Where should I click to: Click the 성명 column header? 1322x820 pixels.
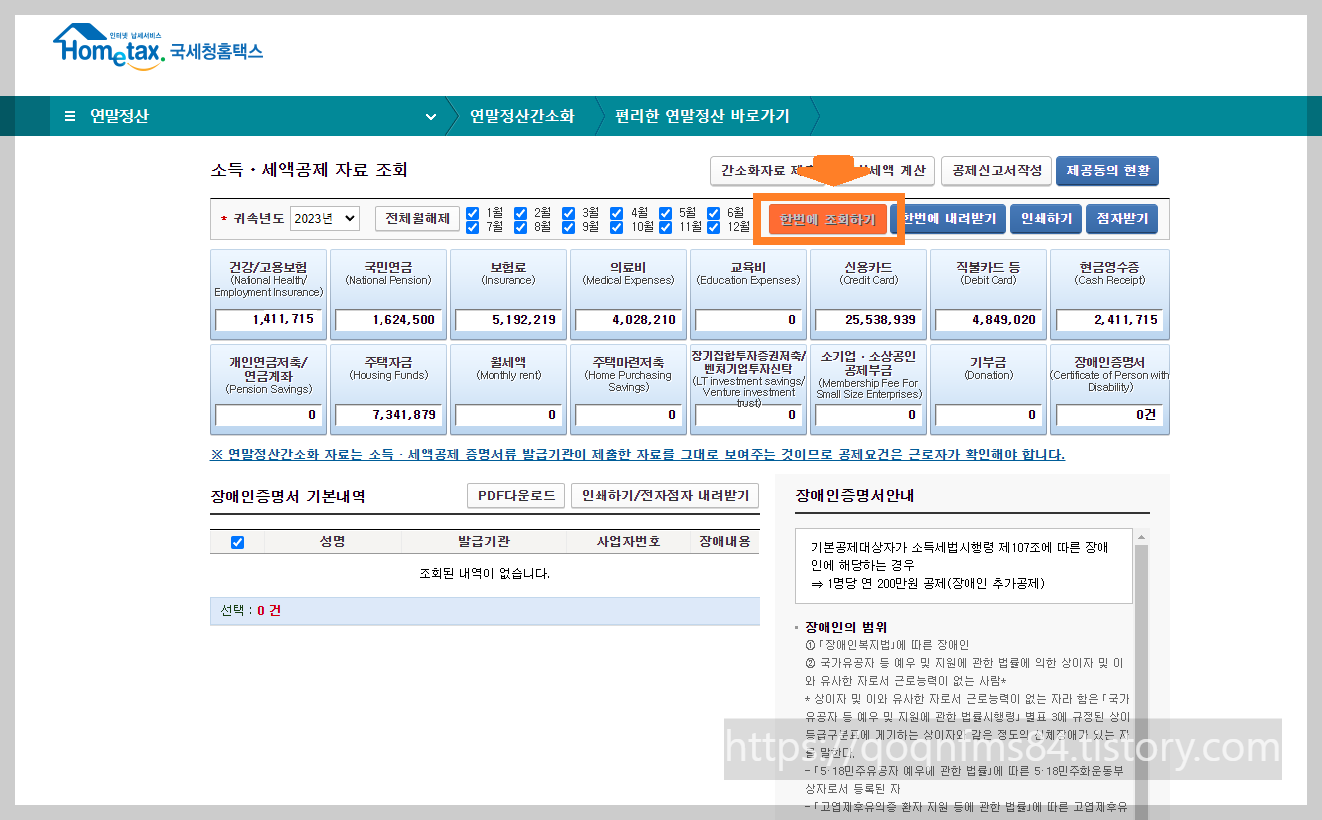click(332, 541)
